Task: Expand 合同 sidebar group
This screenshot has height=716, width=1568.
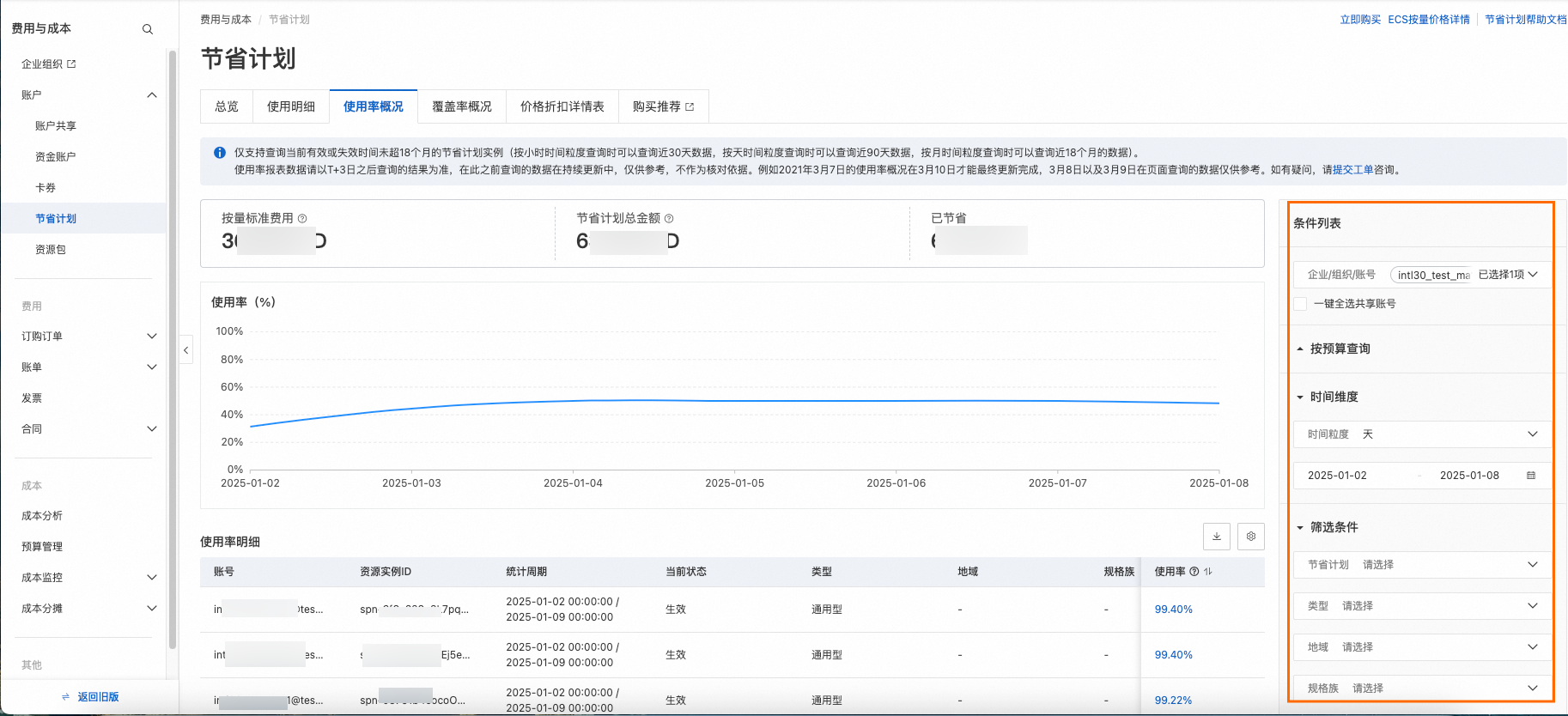Action: (152, 429)
